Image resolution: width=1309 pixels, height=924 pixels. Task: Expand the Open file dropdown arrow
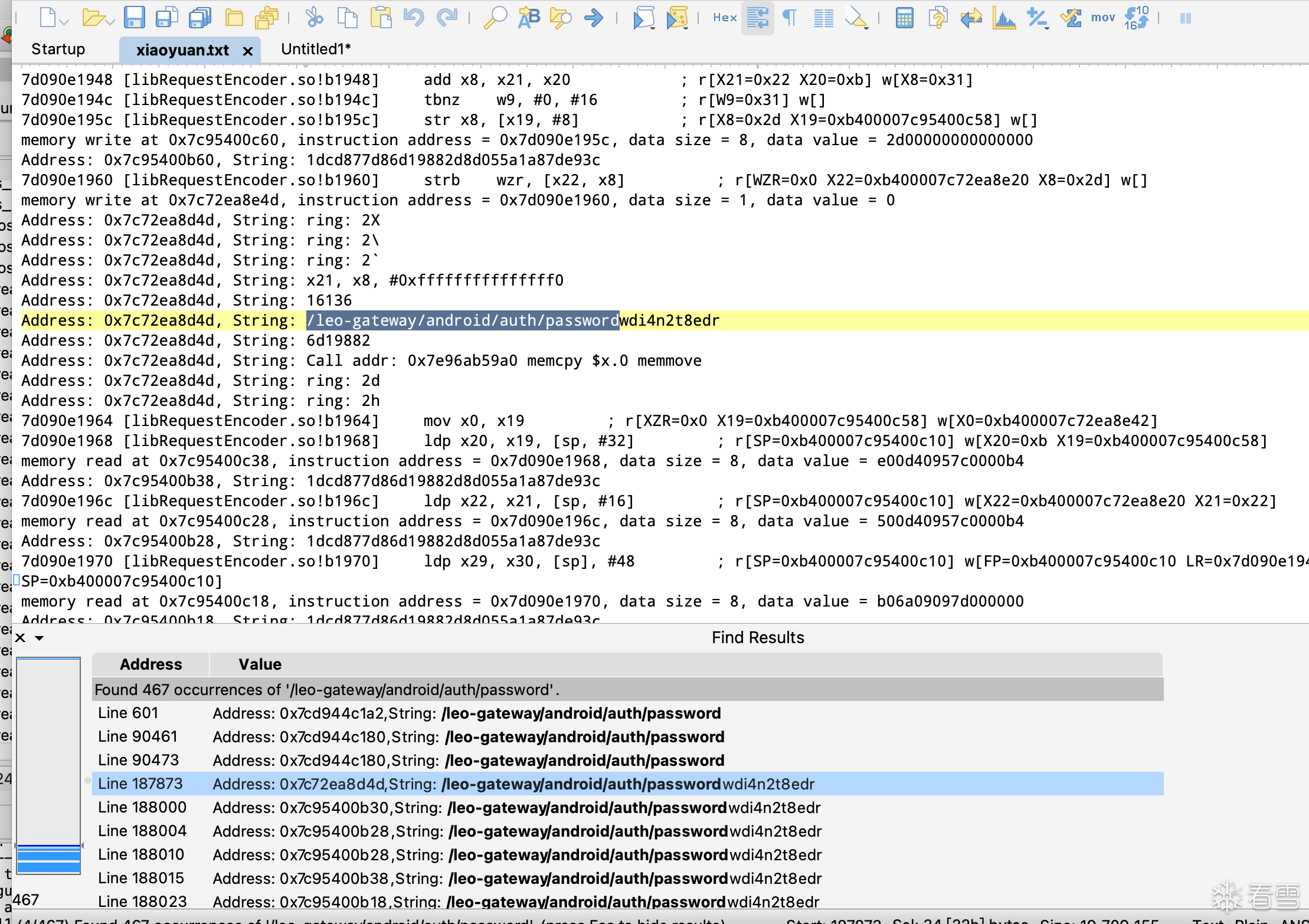click(x=110, y=22)
